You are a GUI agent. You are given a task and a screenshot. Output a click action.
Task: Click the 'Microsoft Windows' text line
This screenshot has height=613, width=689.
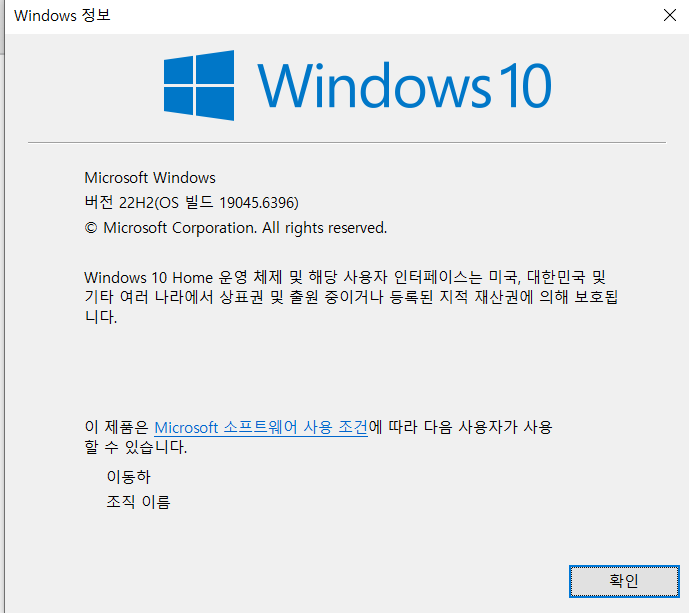pyautogui.click(x=150, y=178)
